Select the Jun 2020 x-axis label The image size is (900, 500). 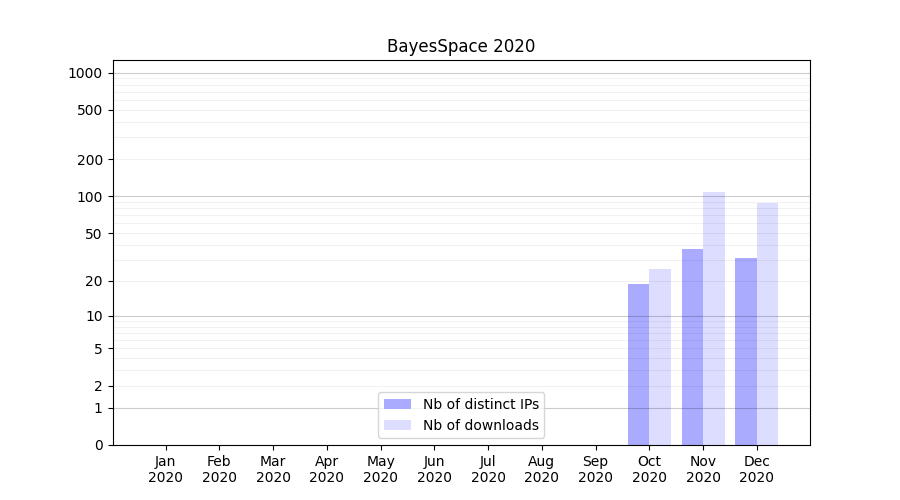[x=434, y=469]
